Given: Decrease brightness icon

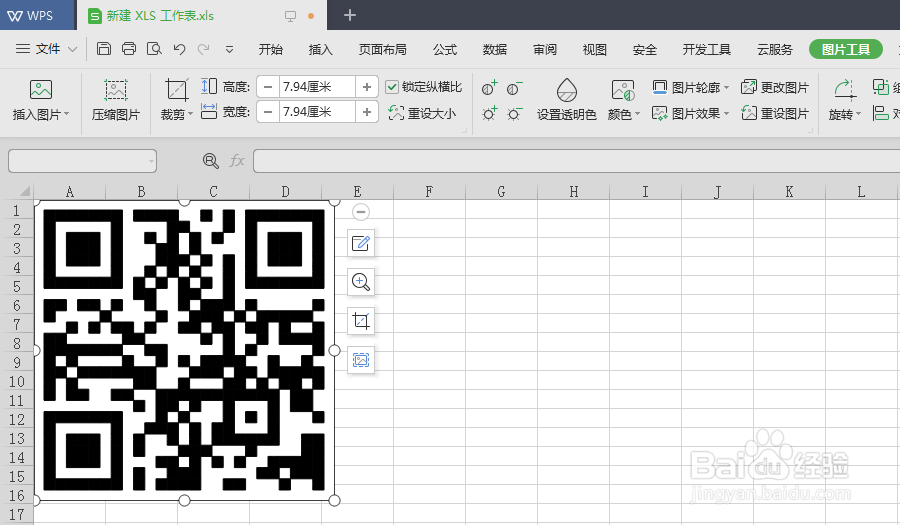Looking at the screenshot, I should (x=514, y=114).
